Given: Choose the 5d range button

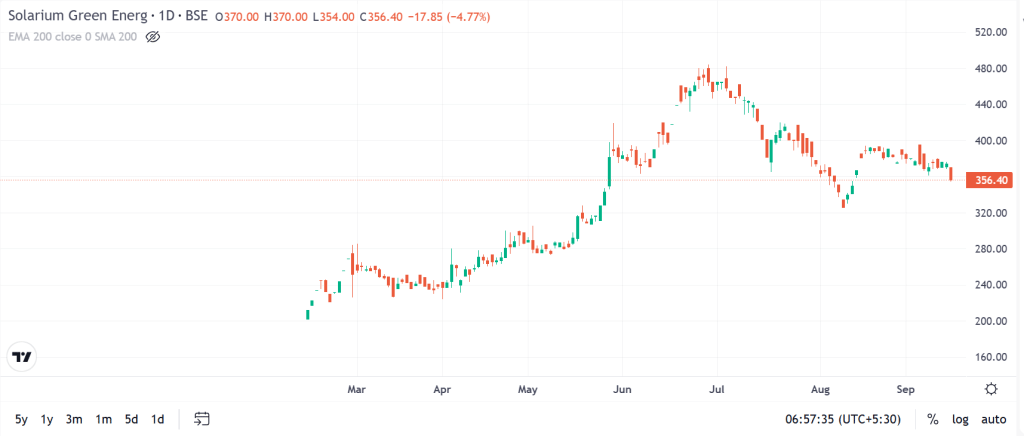Looking at the screenshot, I should click(x=131, y=419).
